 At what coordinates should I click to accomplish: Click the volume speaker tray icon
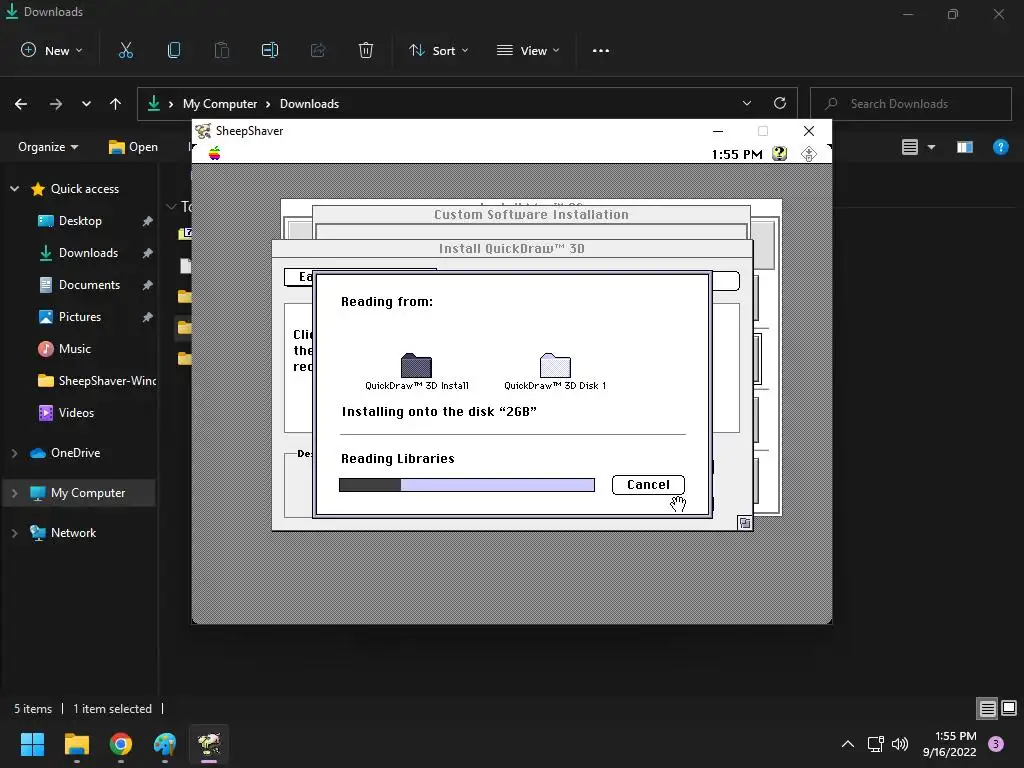click(x=900, y=744)
